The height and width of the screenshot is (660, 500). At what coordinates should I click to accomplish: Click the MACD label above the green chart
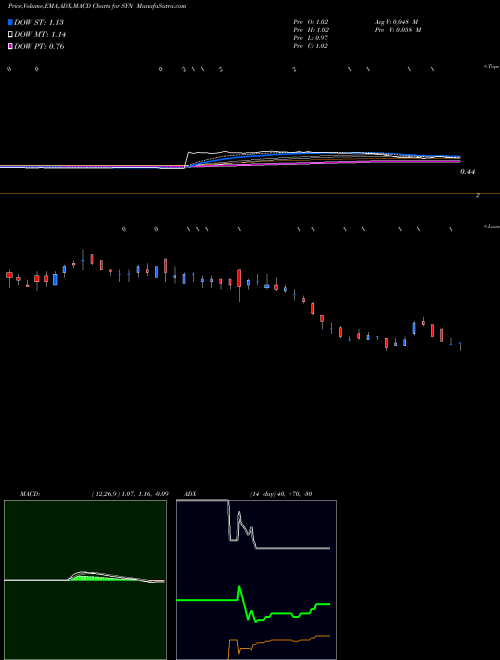coord(30,493)
